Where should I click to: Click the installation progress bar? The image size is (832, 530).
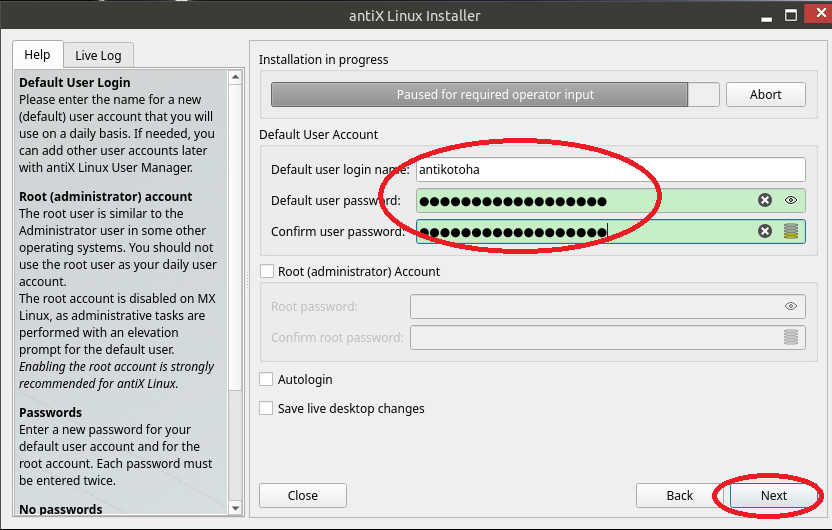coord(494,95)
